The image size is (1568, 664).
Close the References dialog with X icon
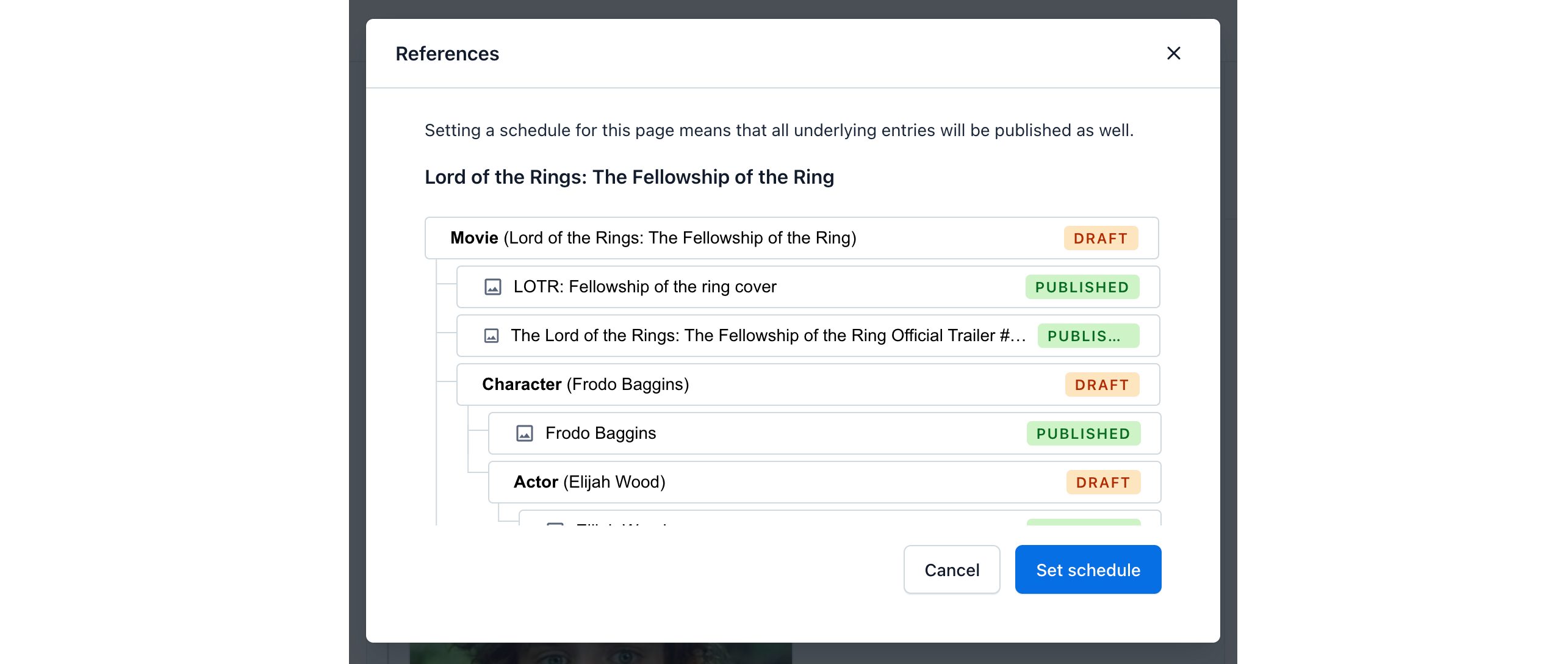coord(1173,54)
